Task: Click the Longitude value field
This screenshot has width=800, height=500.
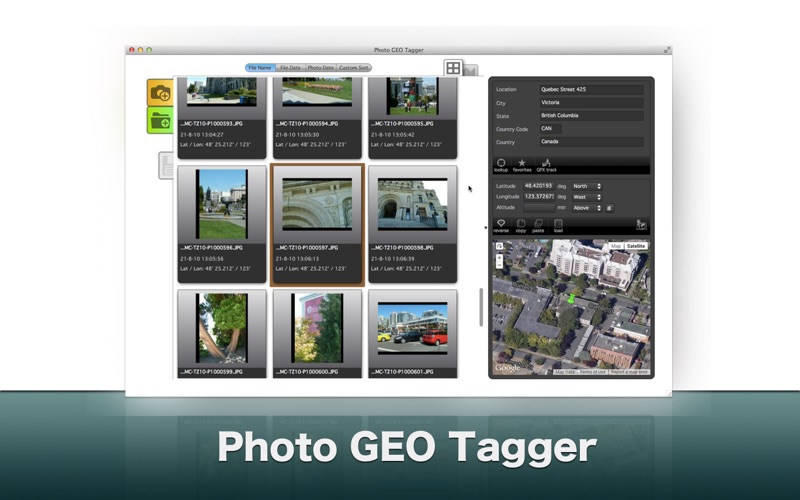Action: click(539, 196)
